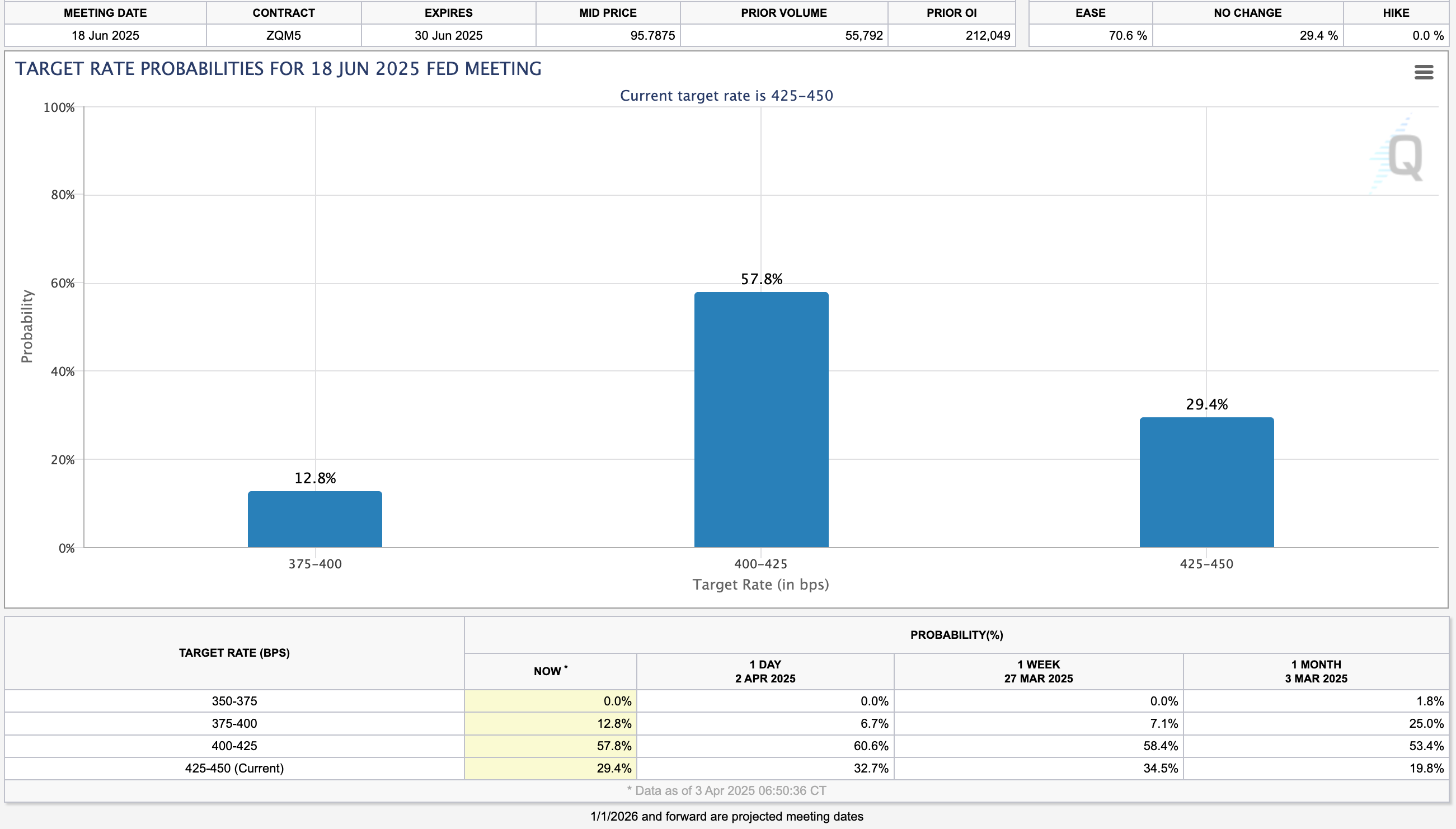
Task: Select the 1 MONTH 3 MAR 2025 header
Action: [1316, 671]
